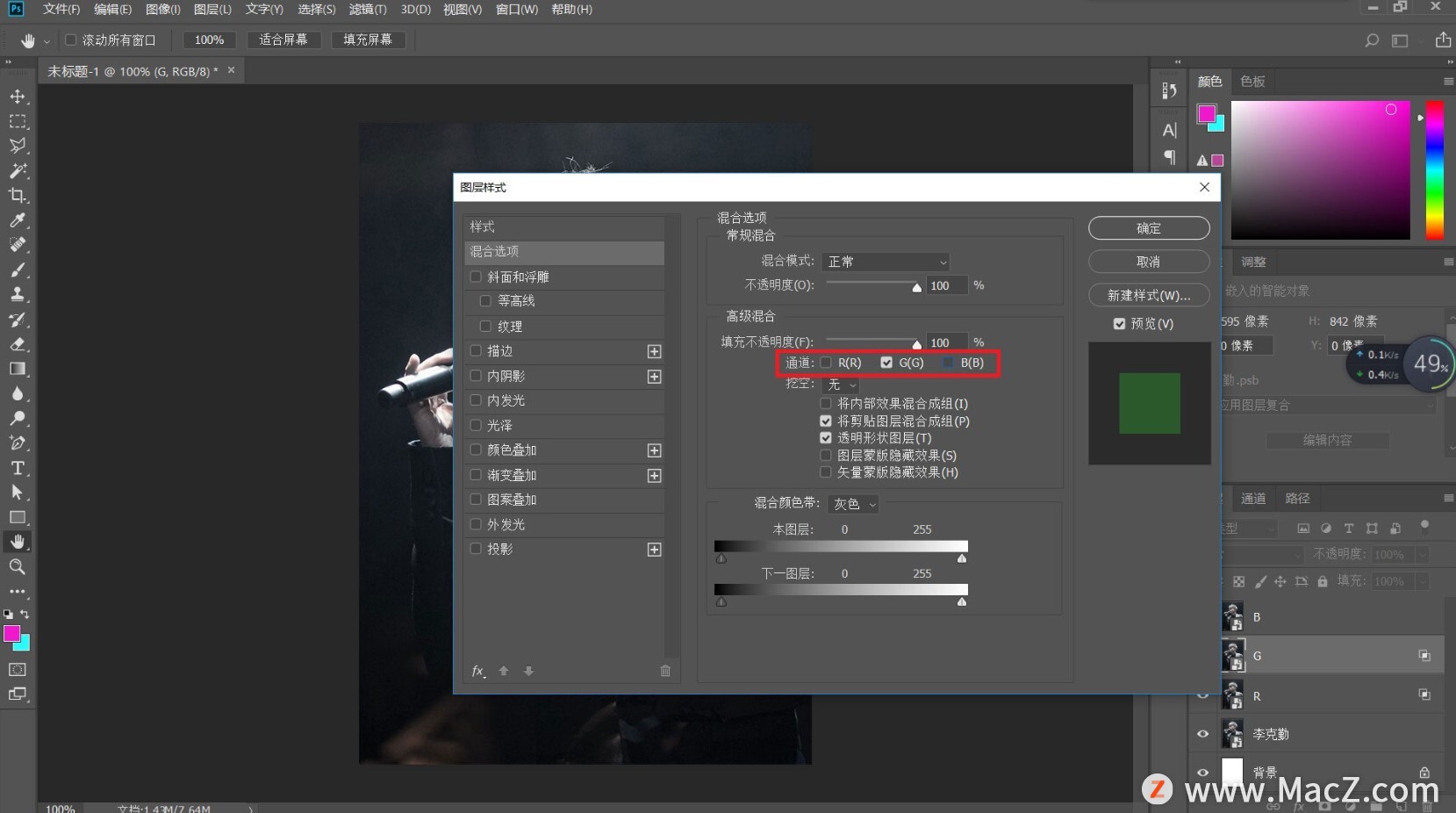This screenshot has height=813, width=1456.
Task: Select the Rectangle shape tool
Action: tap(18, 517)
